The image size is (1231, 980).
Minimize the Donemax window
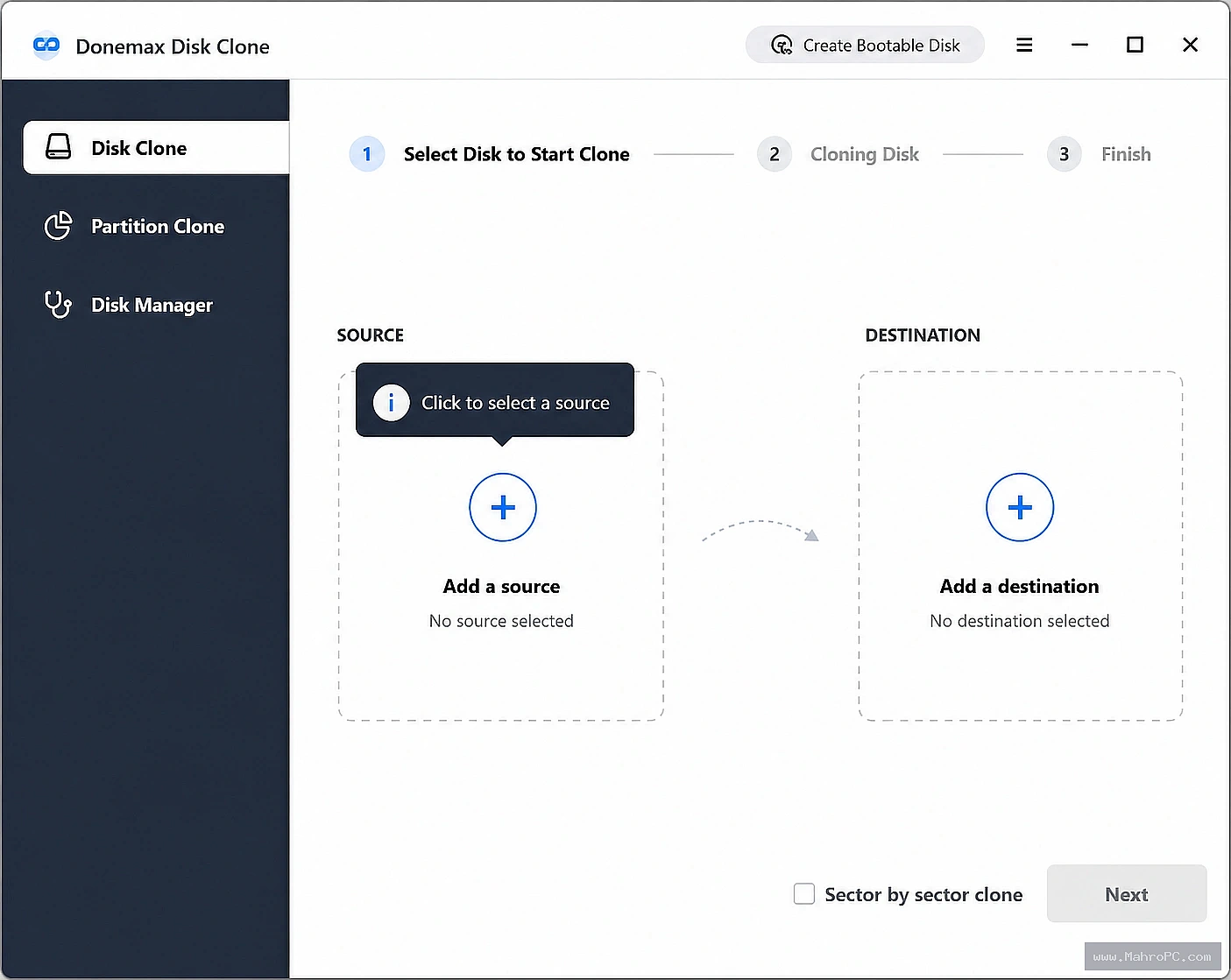pos(1079,45)
